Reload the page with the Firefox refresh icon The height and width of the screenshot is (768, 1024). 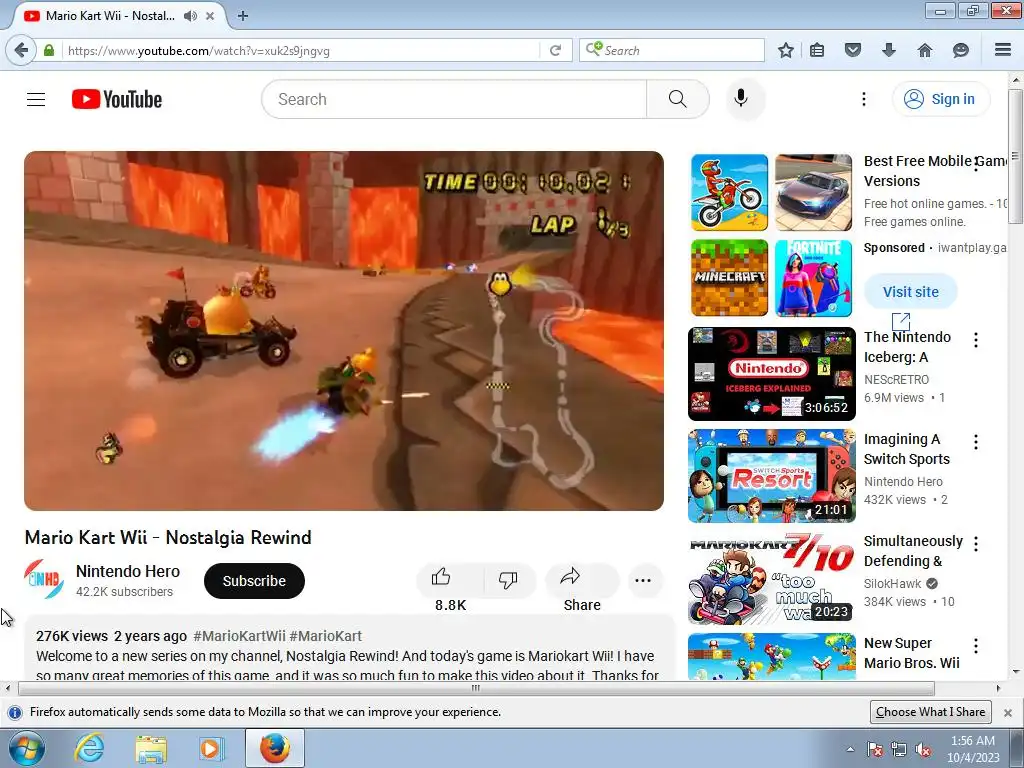pos(556,50)
